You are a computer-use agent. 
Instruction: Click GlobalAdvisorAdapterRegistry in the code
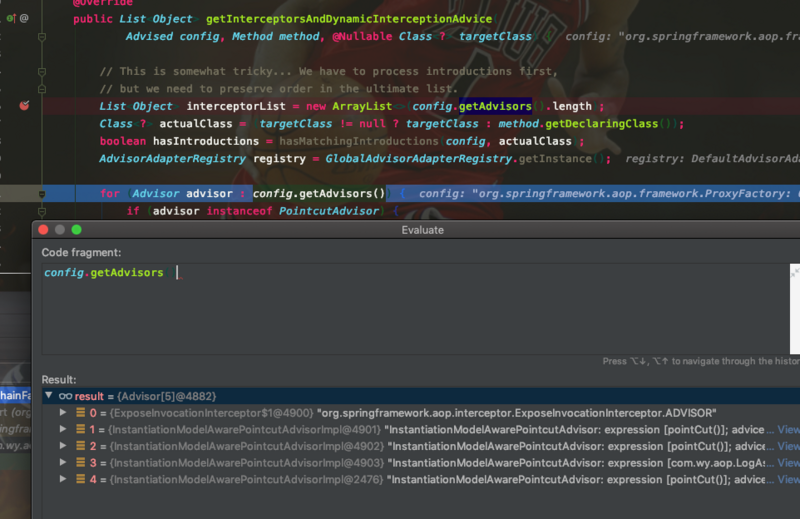tap(418, 159)
